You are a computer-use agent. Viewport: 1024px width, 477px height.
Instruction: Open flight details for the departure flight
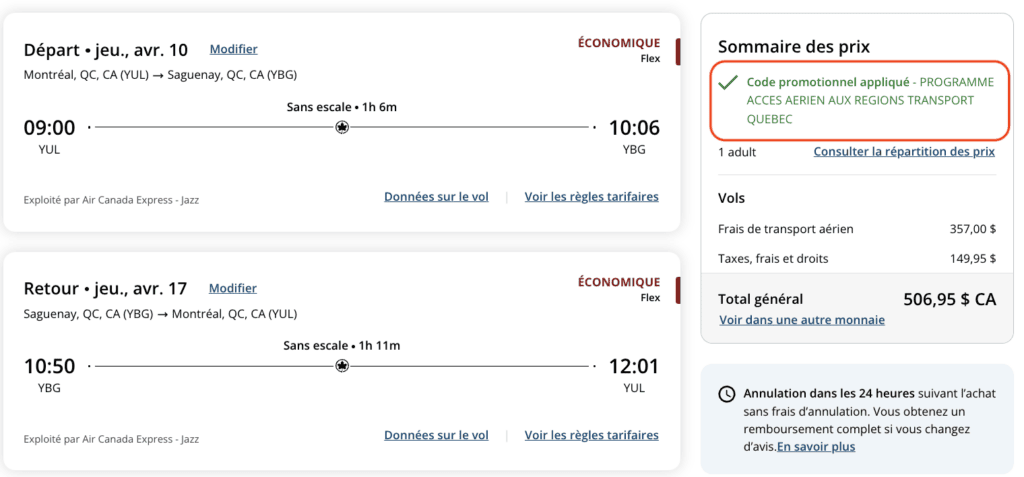[436, 197]
